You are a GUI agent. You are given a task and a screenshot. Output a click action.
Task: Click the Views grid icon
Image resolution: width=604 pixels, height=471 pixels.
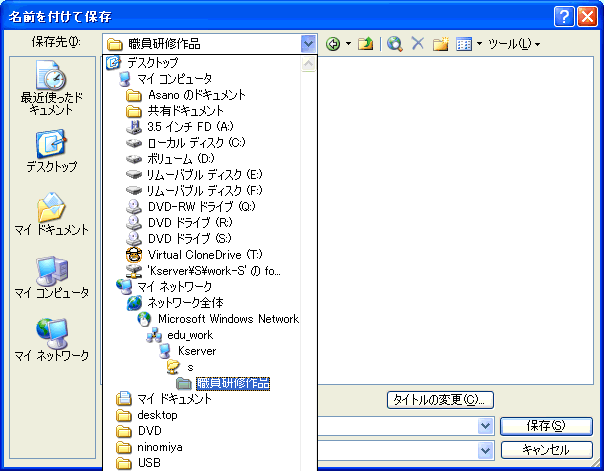(x=464, y=44)
